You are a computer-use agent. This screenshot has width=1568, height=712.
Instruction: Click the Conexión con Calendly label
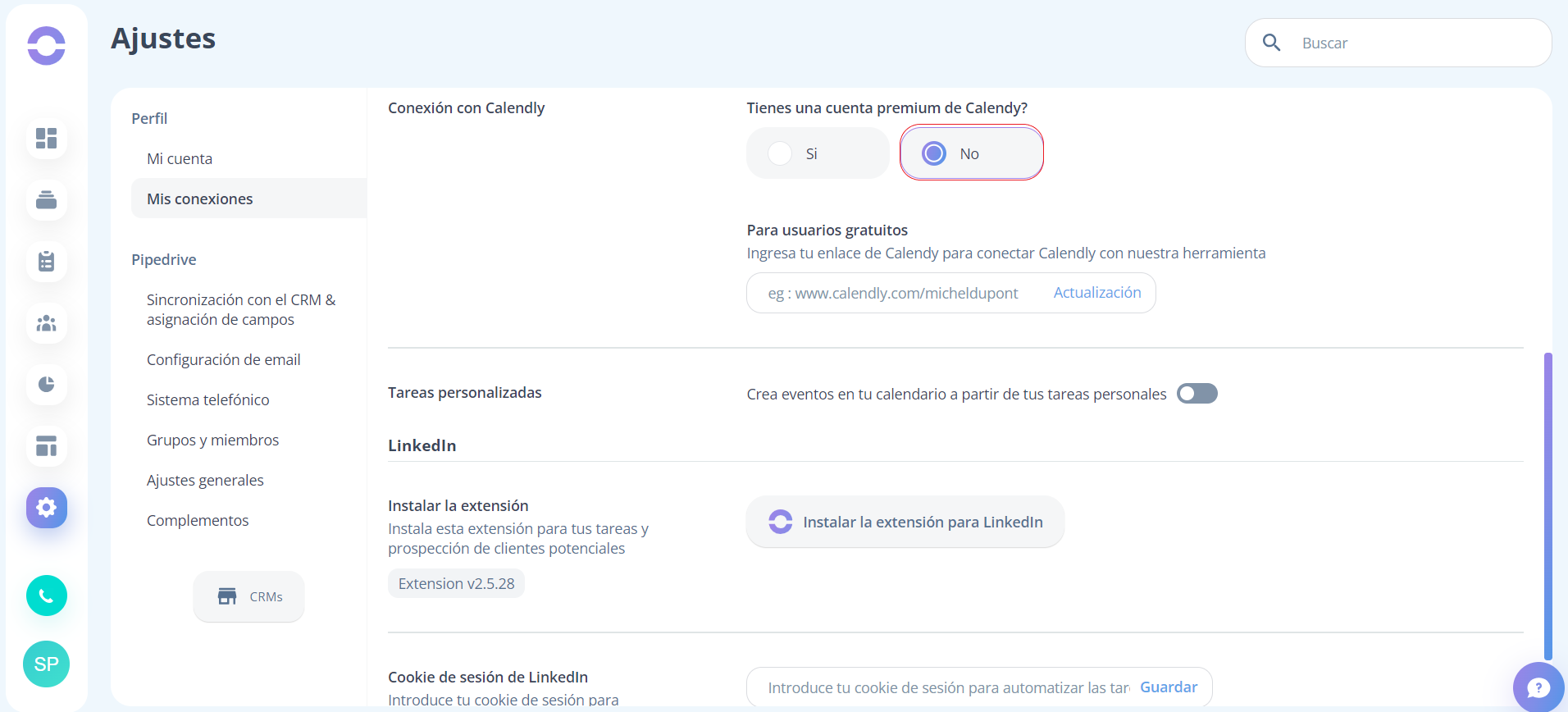(x=466, y=107)
